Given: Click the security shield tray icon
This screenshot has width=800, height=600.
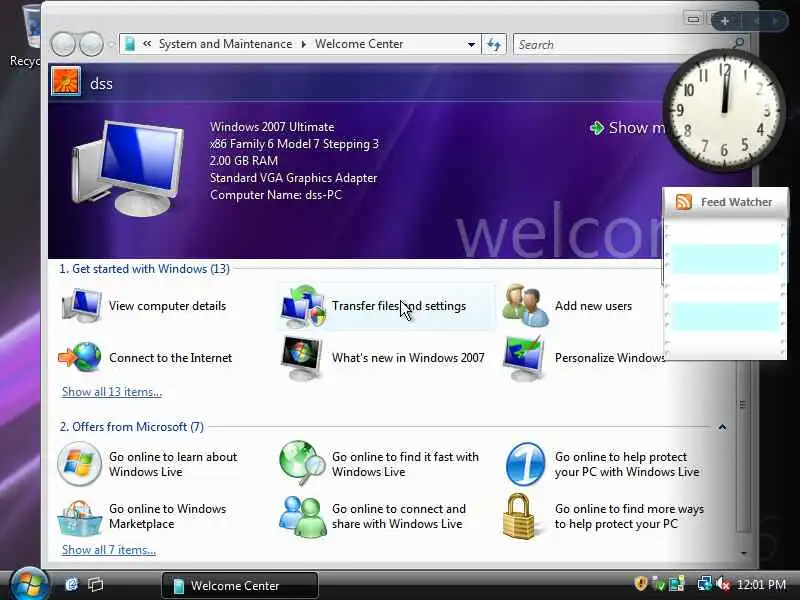Looking at the screenshot, I should pyautogui.click(x=641, y=583).
